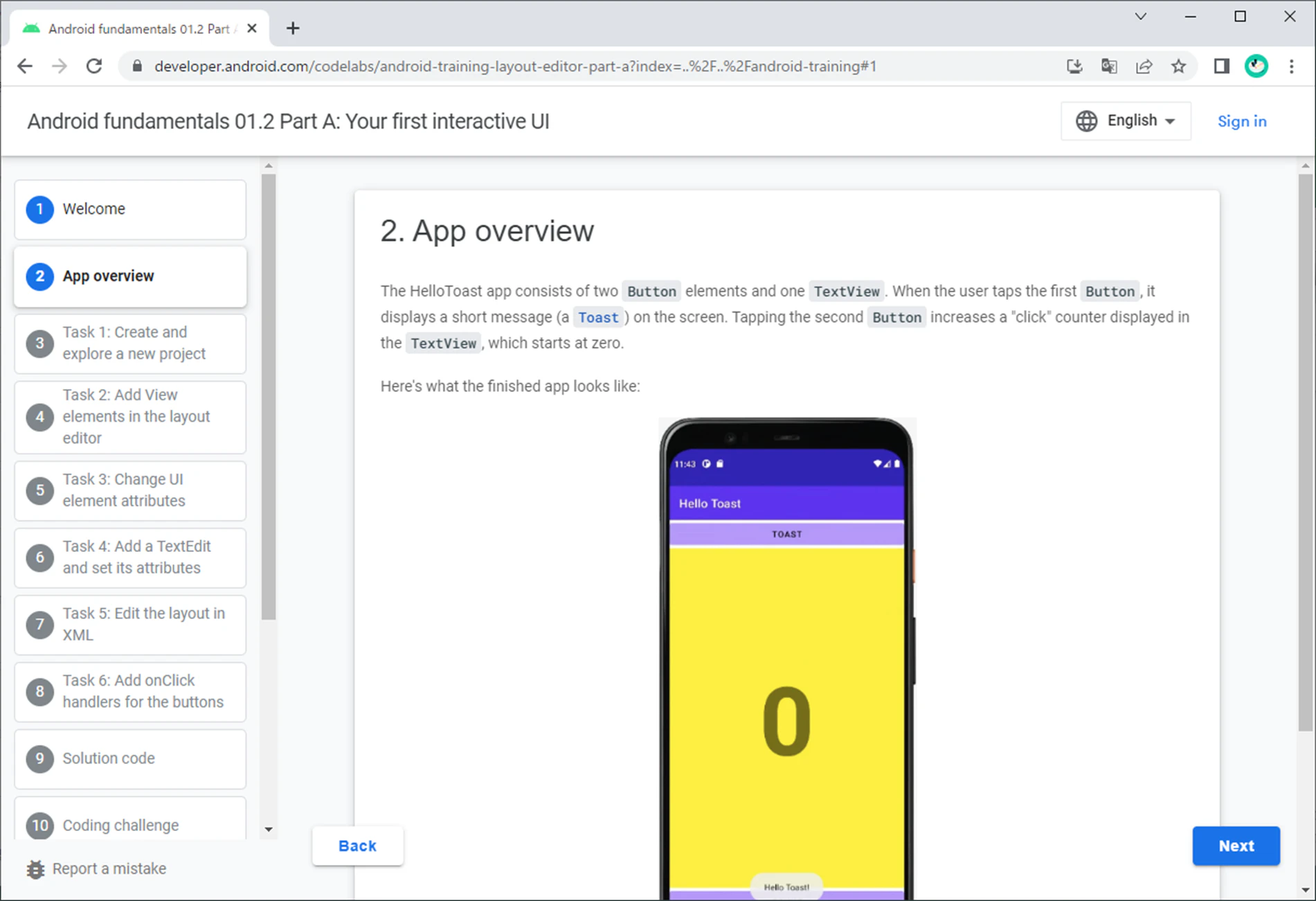The image size is (1316, 901).
Task: Open the translate page icon
Action: 1109,66
